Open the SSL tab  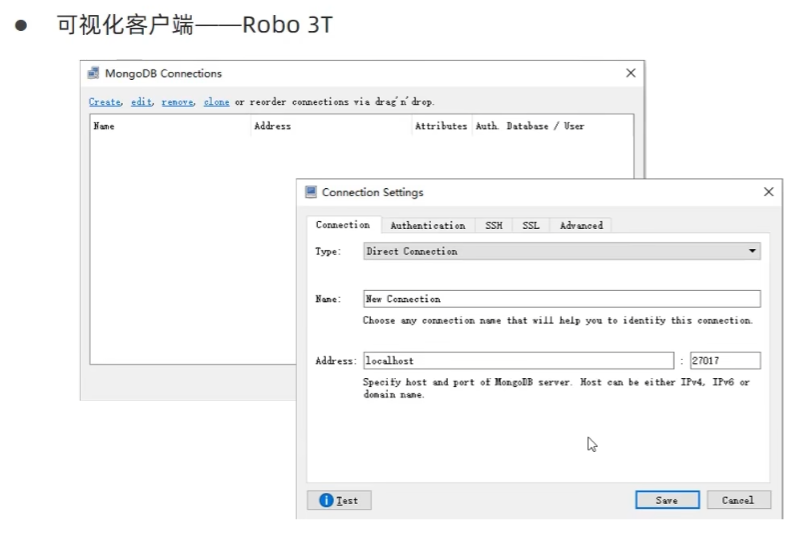(531, 225)
